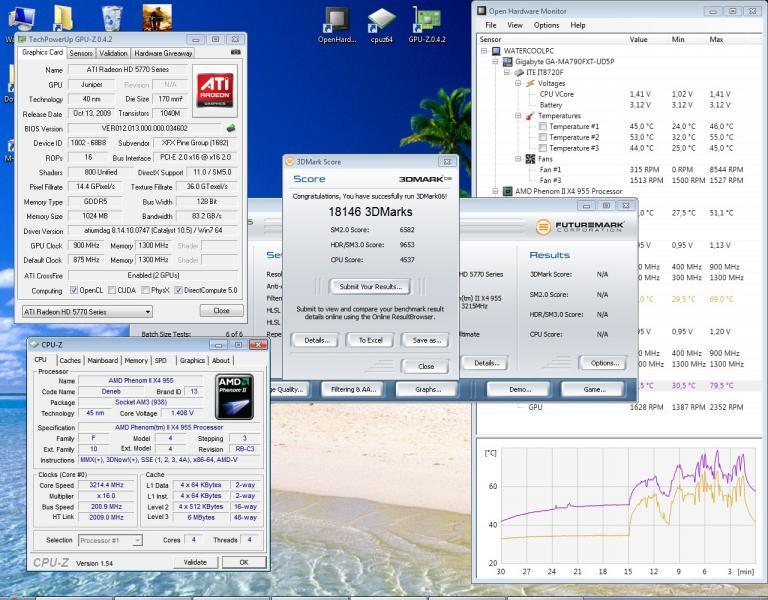Click the ITE IT8720F chip icon
The image size is (768, 600).
point(519,72)
